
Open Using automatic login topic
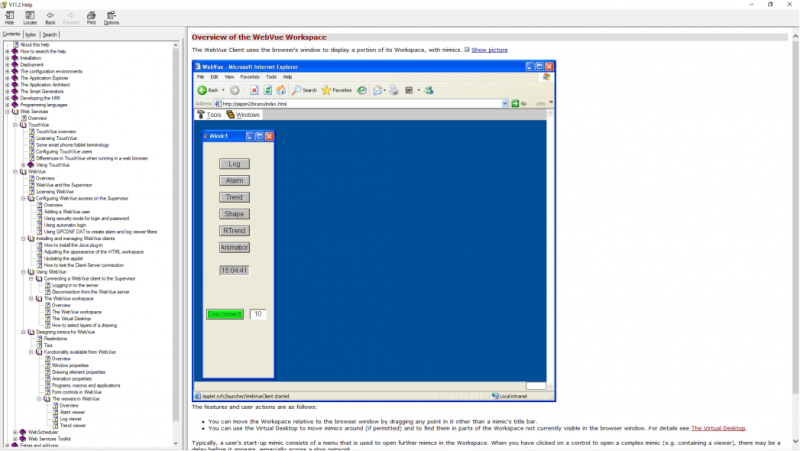pos(65,225)
